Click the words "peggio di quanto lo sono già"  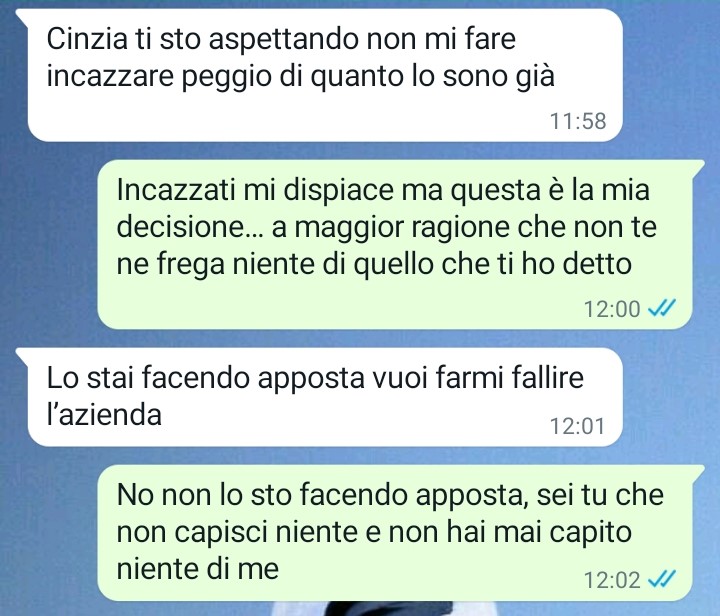click(368, 76)
